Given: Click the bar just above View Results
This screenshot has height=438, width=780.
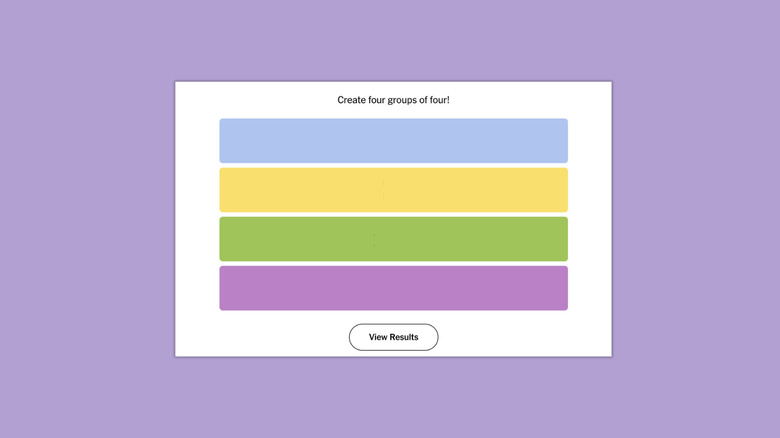Looking at the screenshot, I should (x=393, y=288).
